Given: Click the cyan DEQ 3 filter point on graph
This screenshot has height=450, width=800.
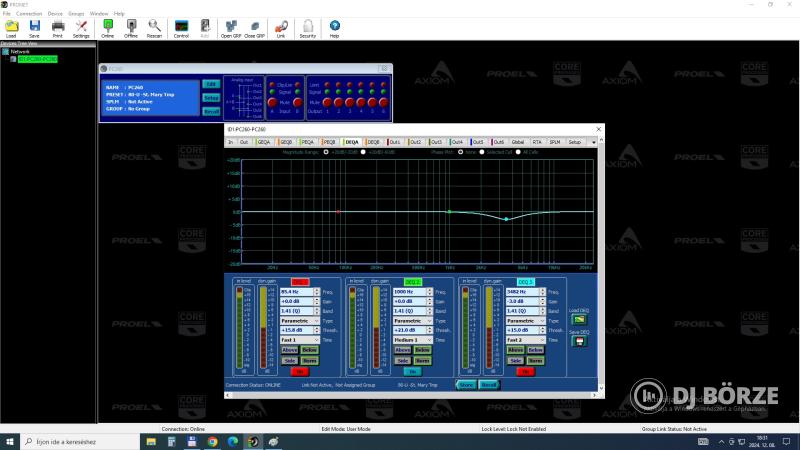Looking at the screenshot, I should tap(506, 219).
